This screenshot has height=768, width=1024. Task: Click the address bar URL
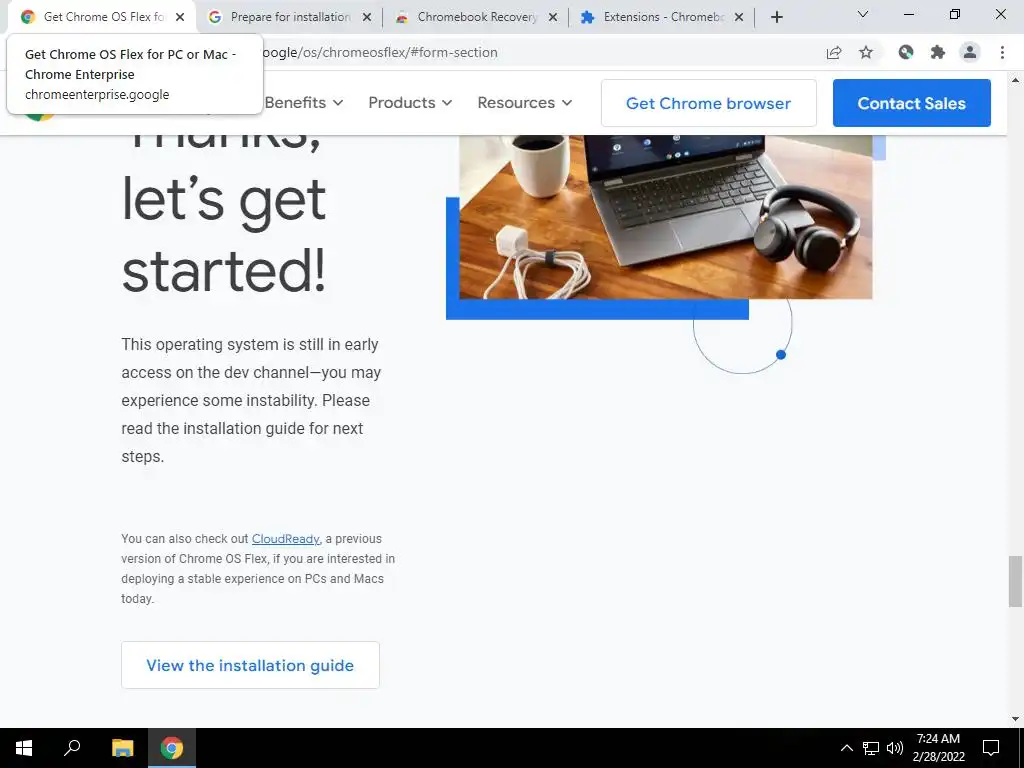coord(379,52)
